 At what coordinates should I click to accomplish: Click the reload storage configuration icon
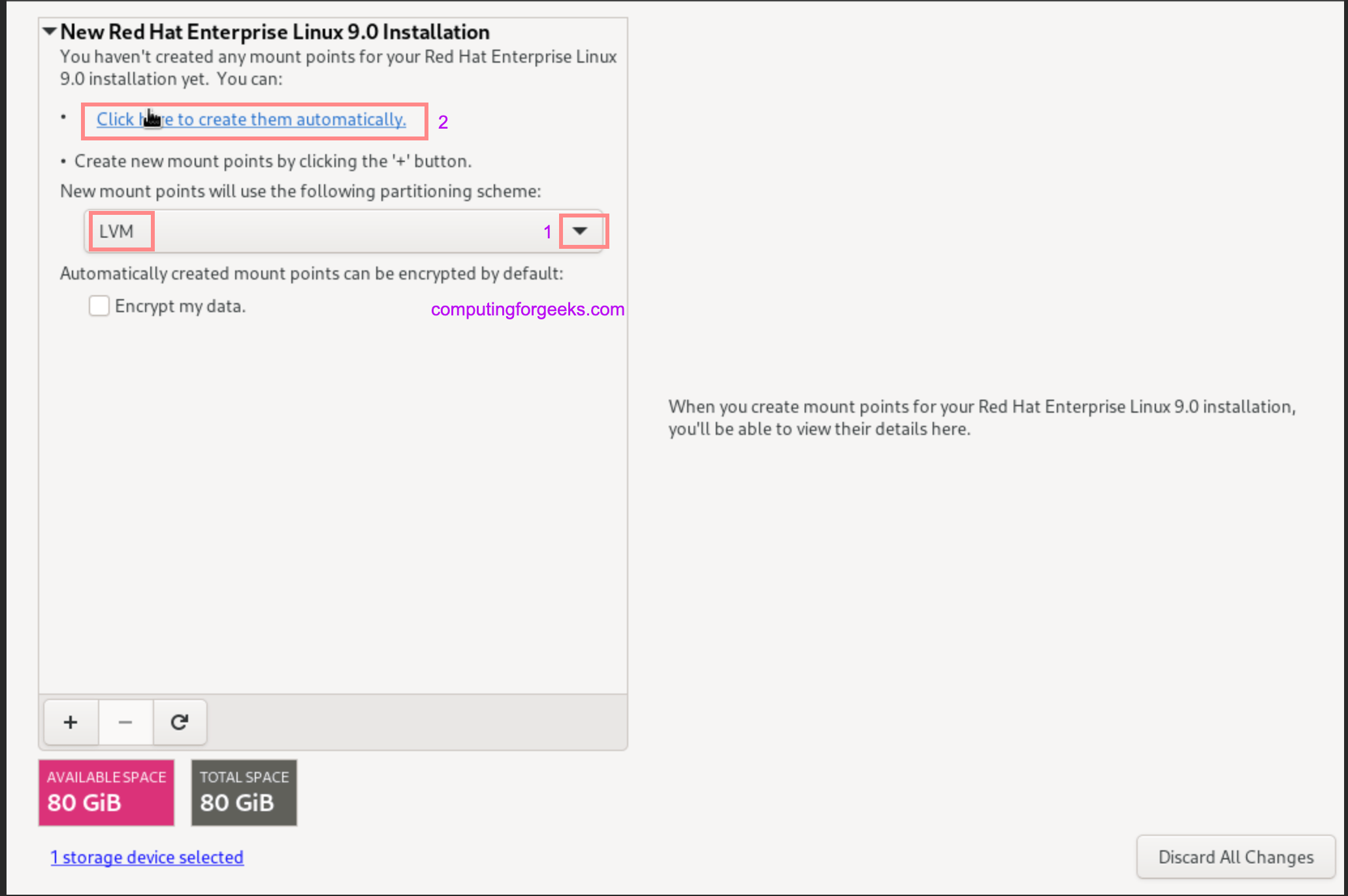coord(180,722)
